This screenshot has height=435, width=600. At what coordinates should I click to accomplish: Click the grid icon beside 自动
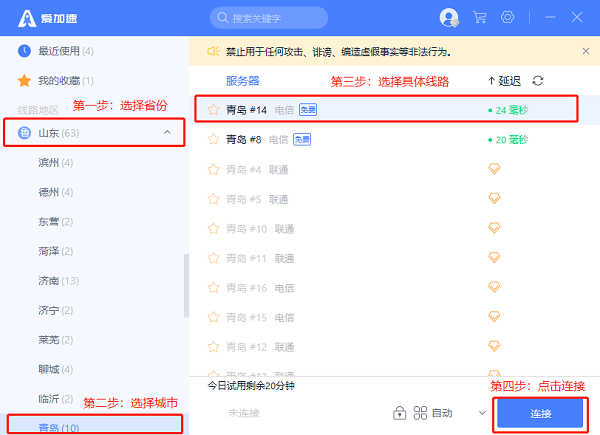(420, 413)
